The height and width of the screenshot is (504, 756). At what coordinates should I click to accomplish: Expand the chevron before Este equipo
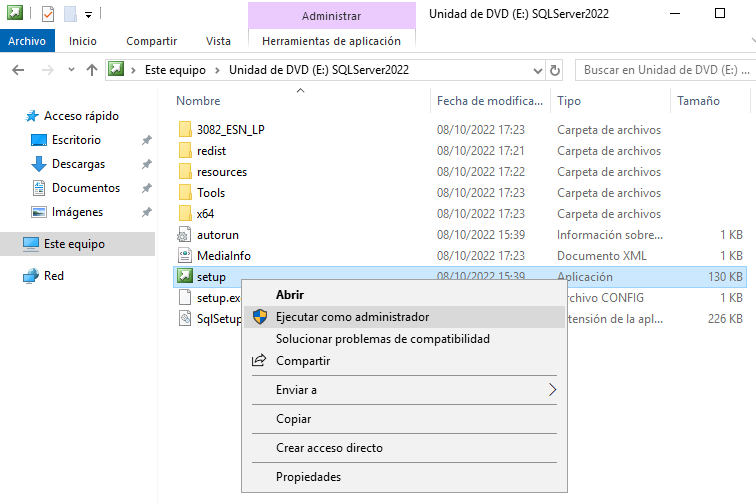point(134,70)
